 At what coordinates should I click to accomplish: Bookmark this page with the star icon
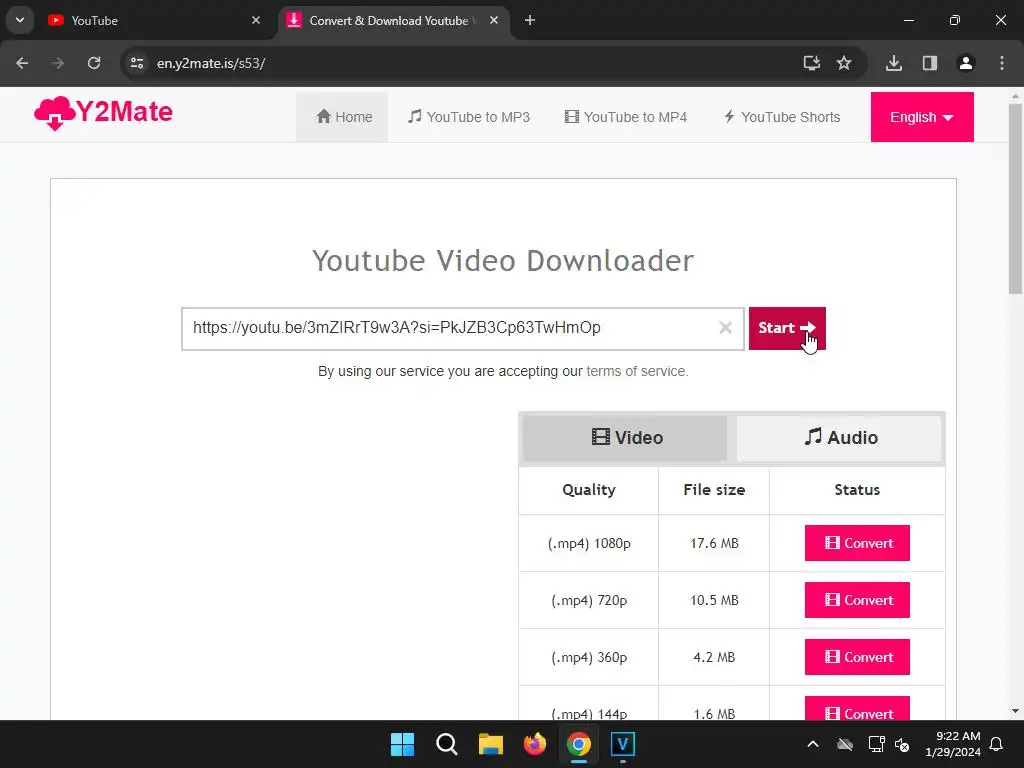(x=844, y=63)
